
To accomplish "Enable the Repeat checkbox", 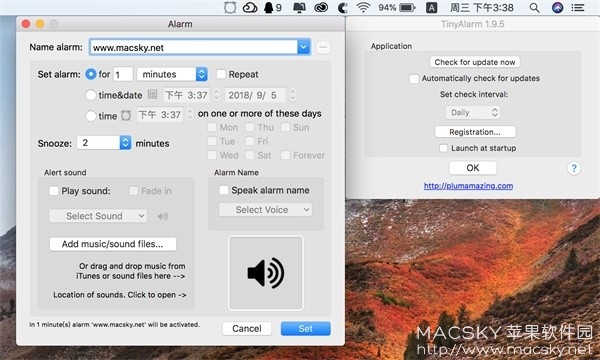I will [221, 74].
